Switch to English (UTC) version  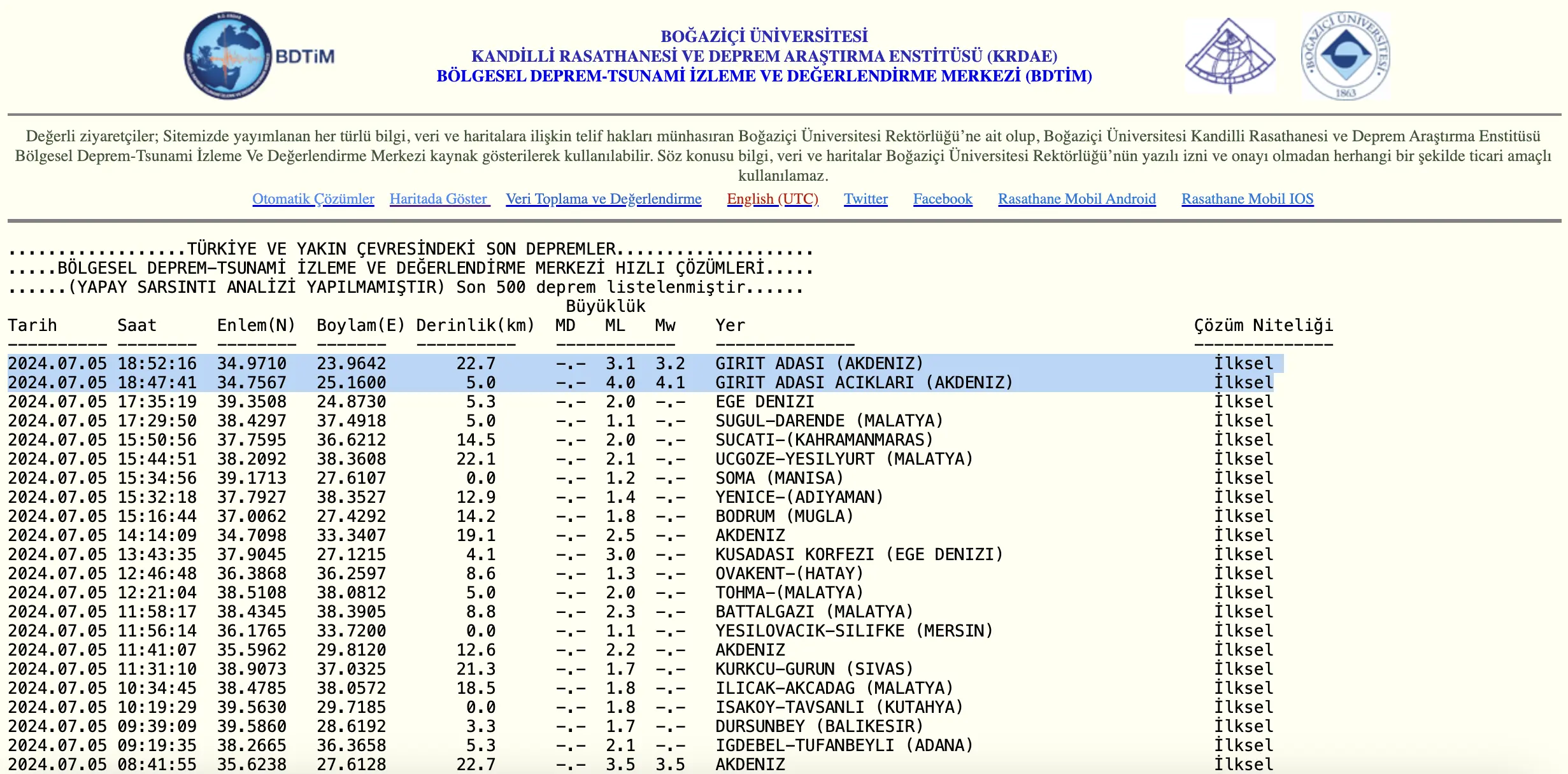[x=773, y=199]
